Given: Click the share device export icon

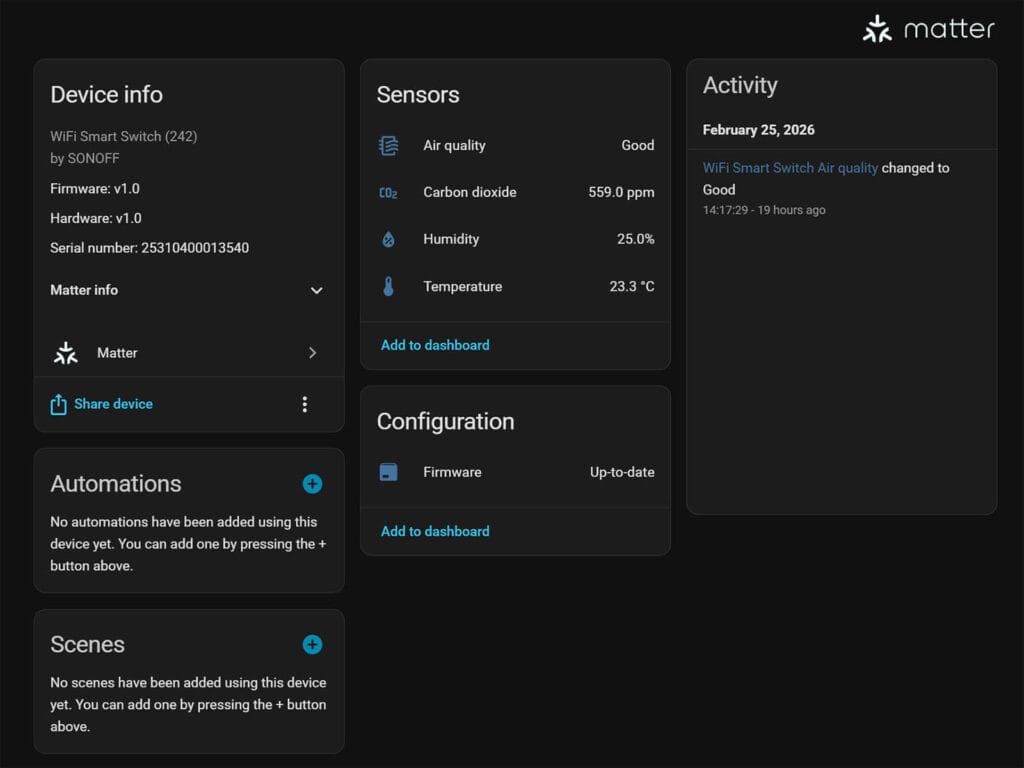Looking at the screenshot, I should point(59,404).
